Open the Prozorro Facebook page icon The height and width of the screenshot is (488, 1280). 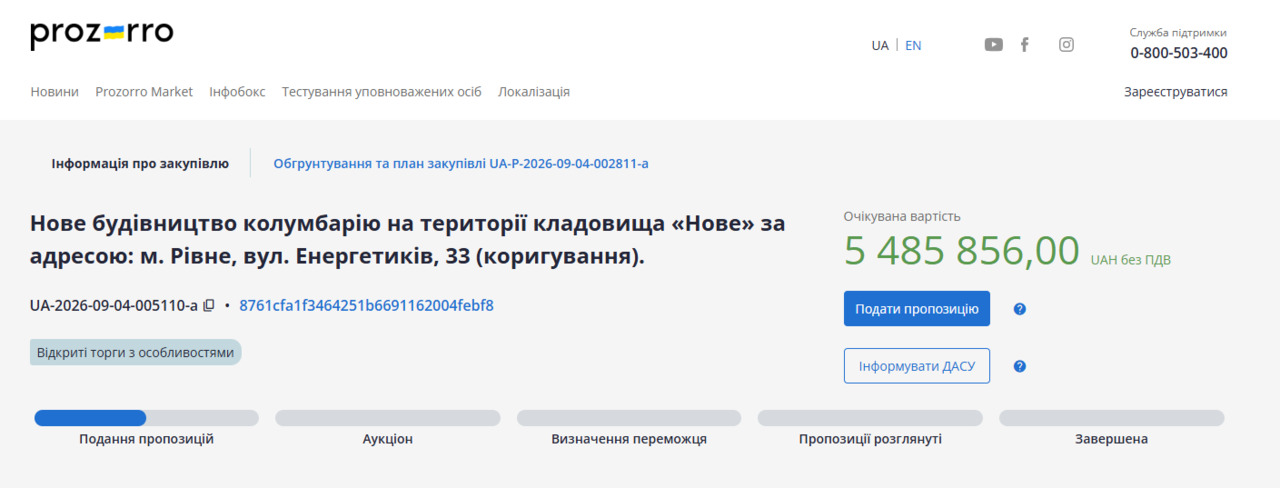coord(1025,44)
